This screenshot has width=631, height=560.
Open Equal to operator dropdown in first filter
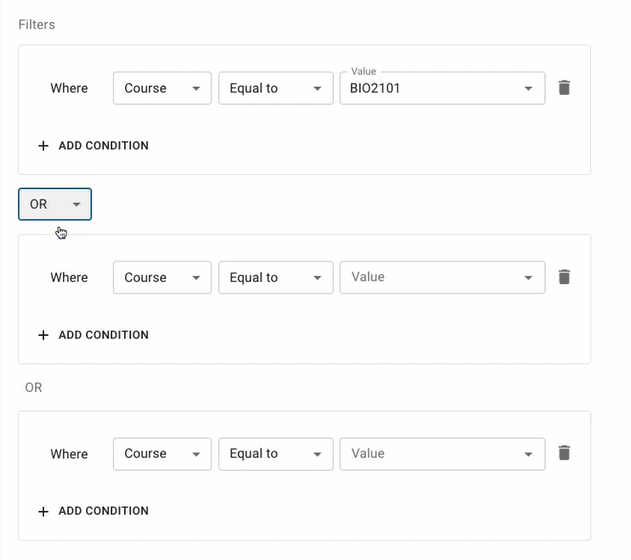276,88
